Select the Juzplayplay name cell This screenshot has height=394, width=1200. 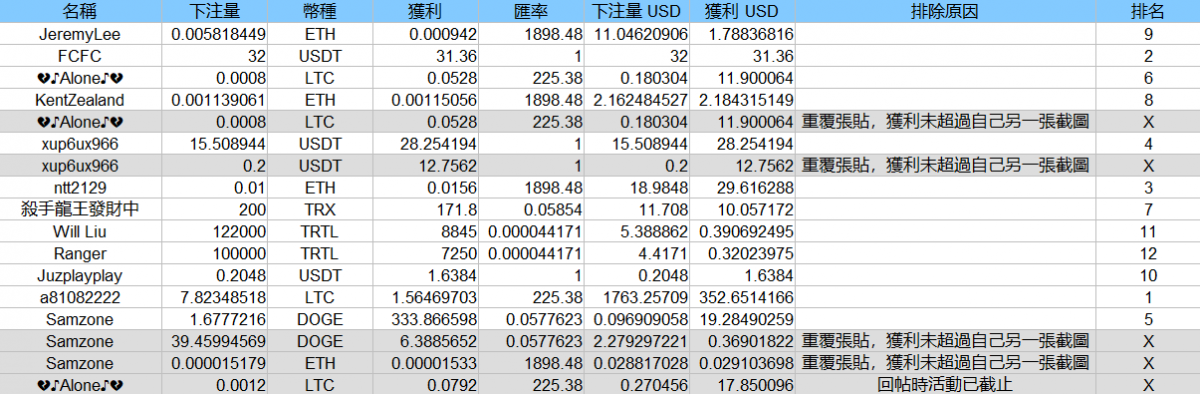[x=80, y=275]
